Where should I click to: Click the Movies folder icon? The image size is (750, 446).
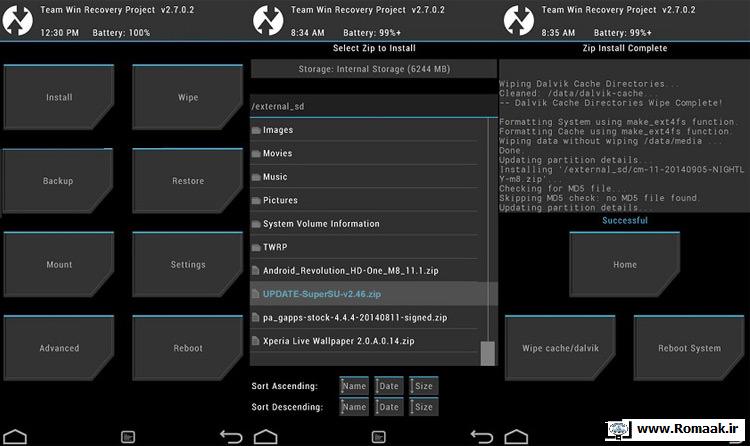tap(256, 154)
